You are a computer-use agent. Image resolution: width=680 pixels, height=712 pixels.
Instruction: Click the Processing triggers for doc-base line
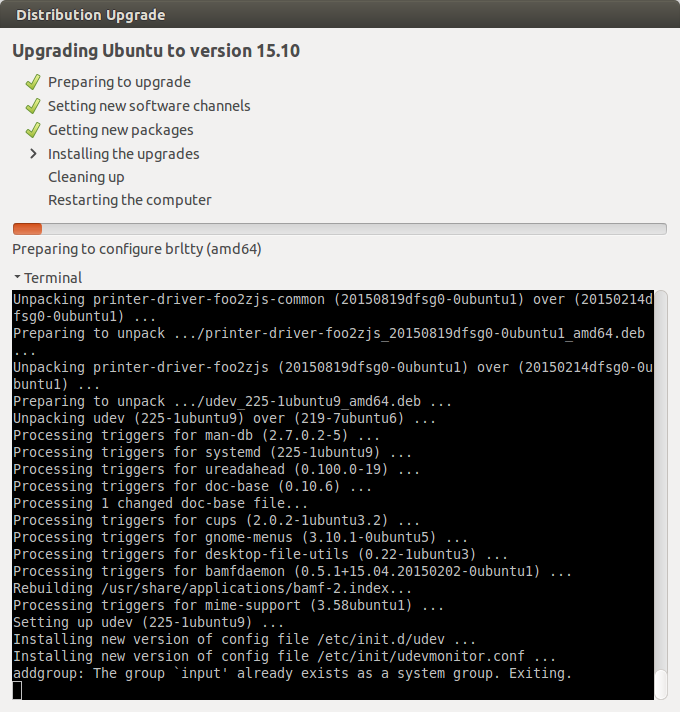coord(192,486)
